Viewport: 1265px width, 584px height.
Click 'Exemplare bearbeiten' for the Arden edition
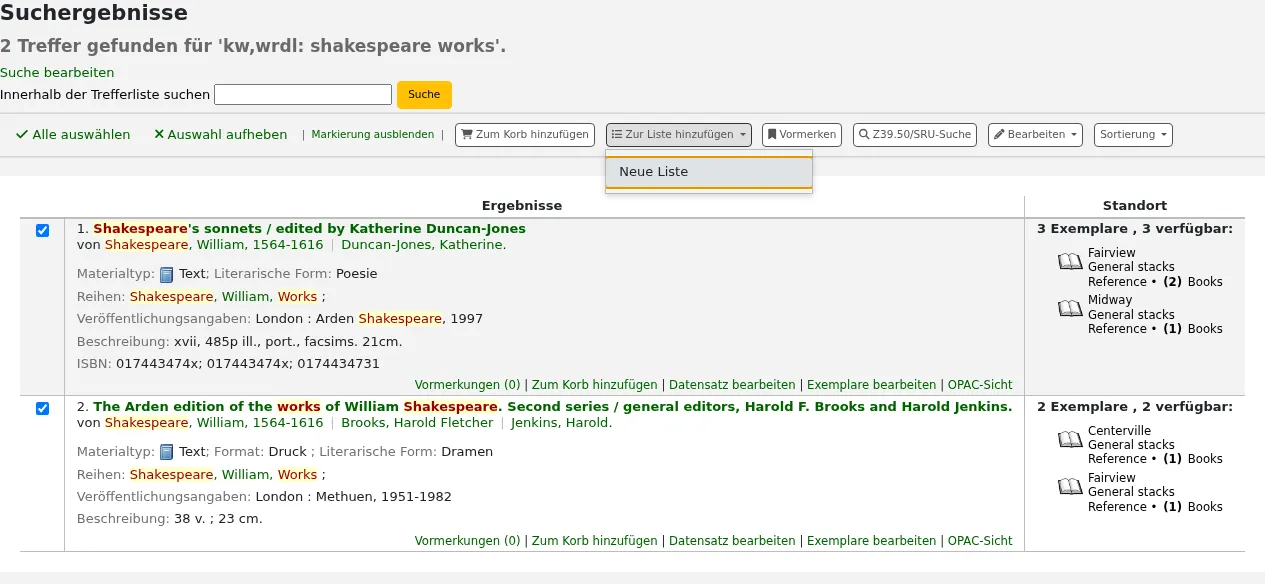[x=872, y=541]
